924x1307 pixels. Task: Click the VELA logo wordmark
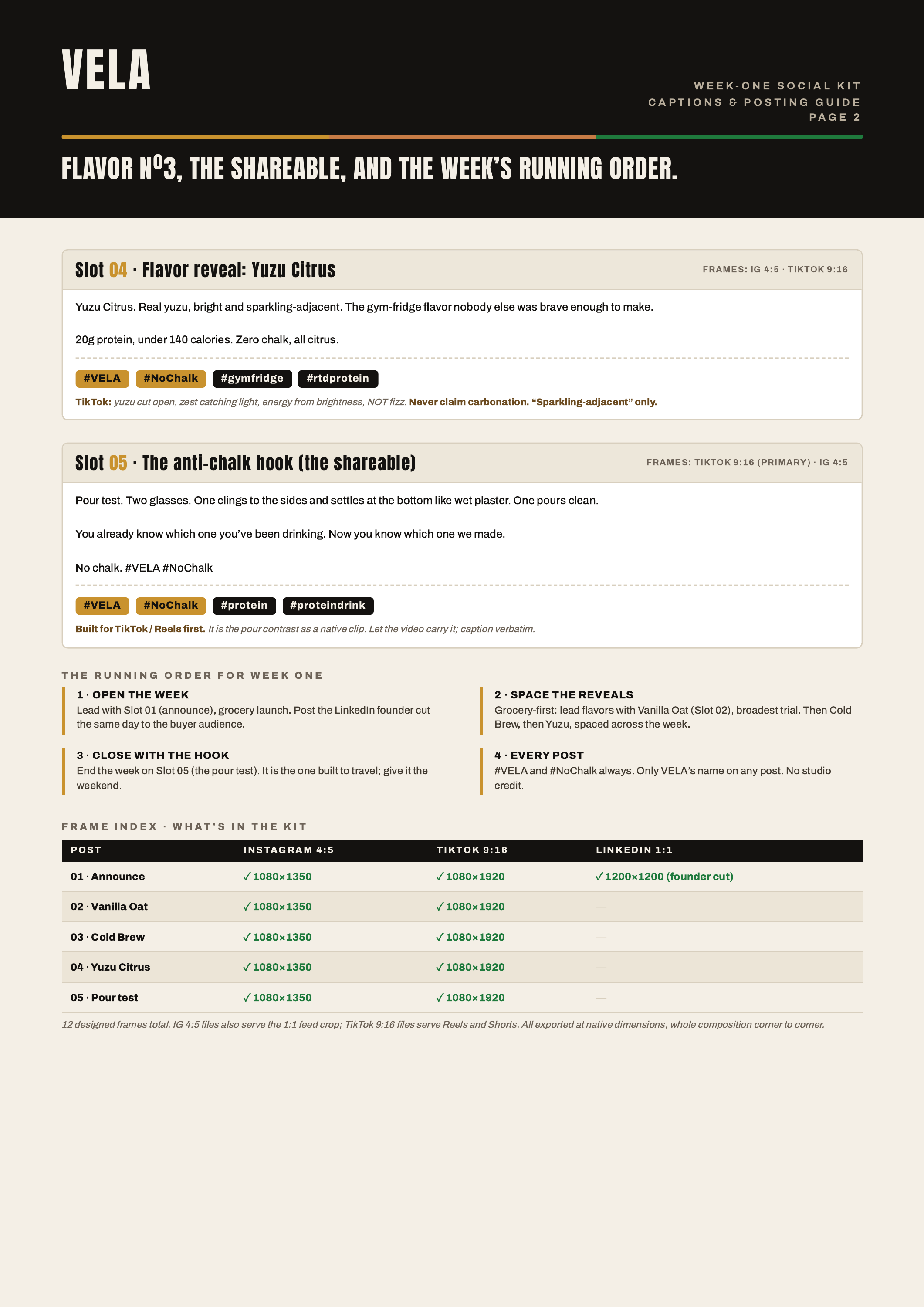click(x=106, y=69)
